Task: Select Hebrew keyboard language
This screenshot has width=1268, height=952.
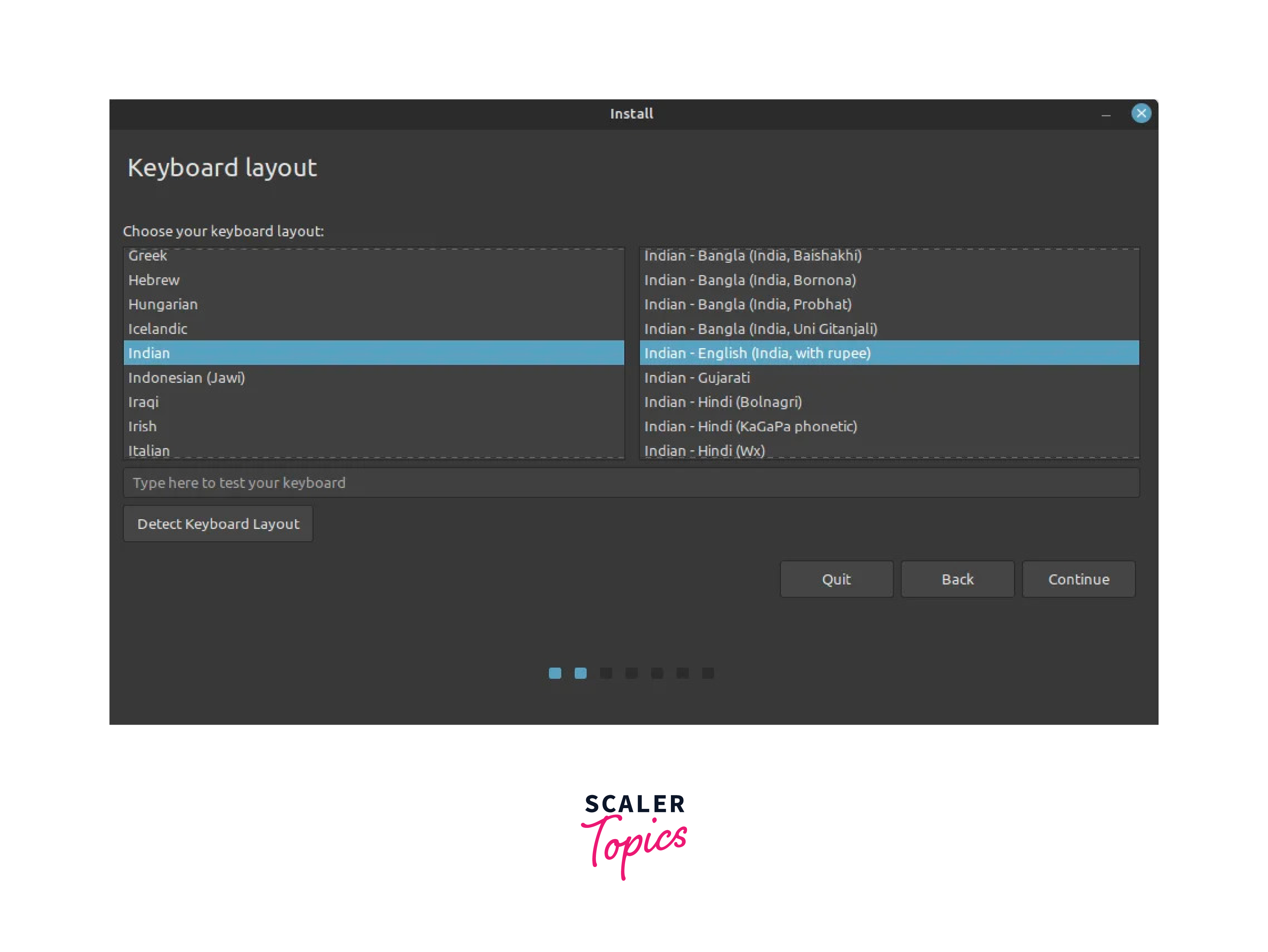Action: point(154,280)
